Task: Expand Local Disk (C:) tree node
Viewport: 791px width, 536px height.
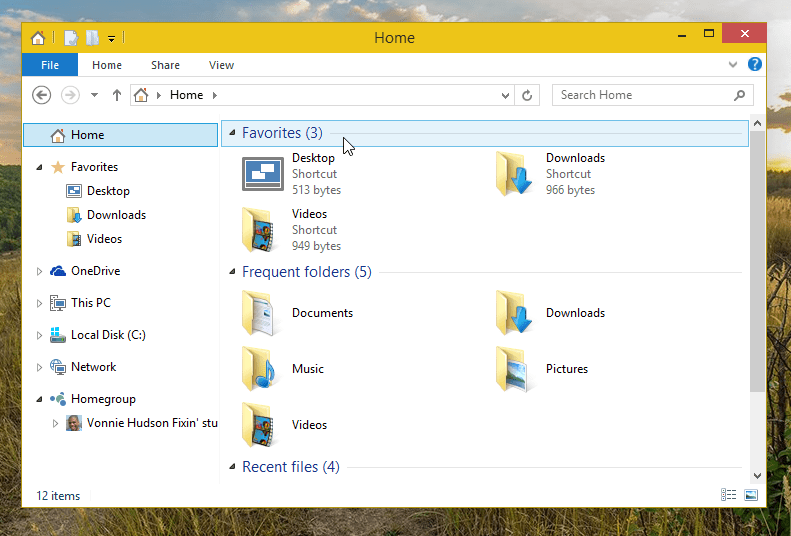Action: coord(39,335)
